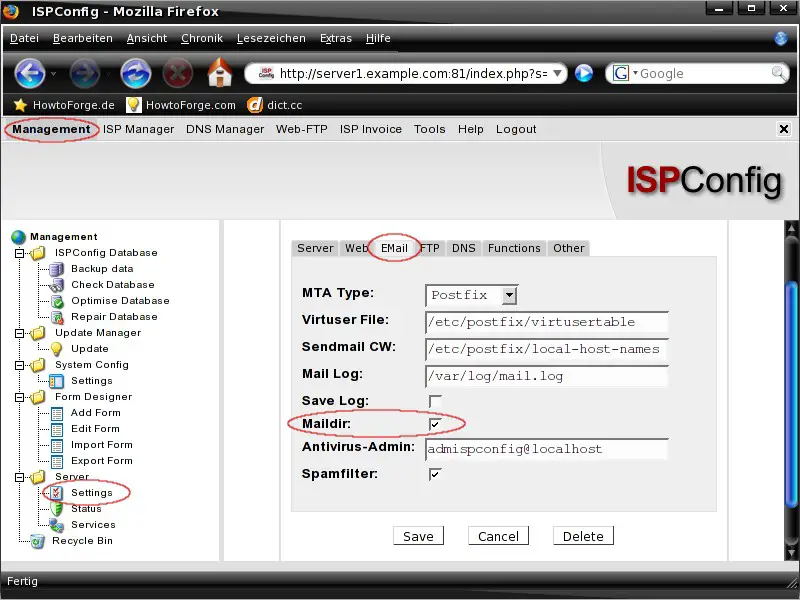Click the Virtuser File input field

[546, 322]
